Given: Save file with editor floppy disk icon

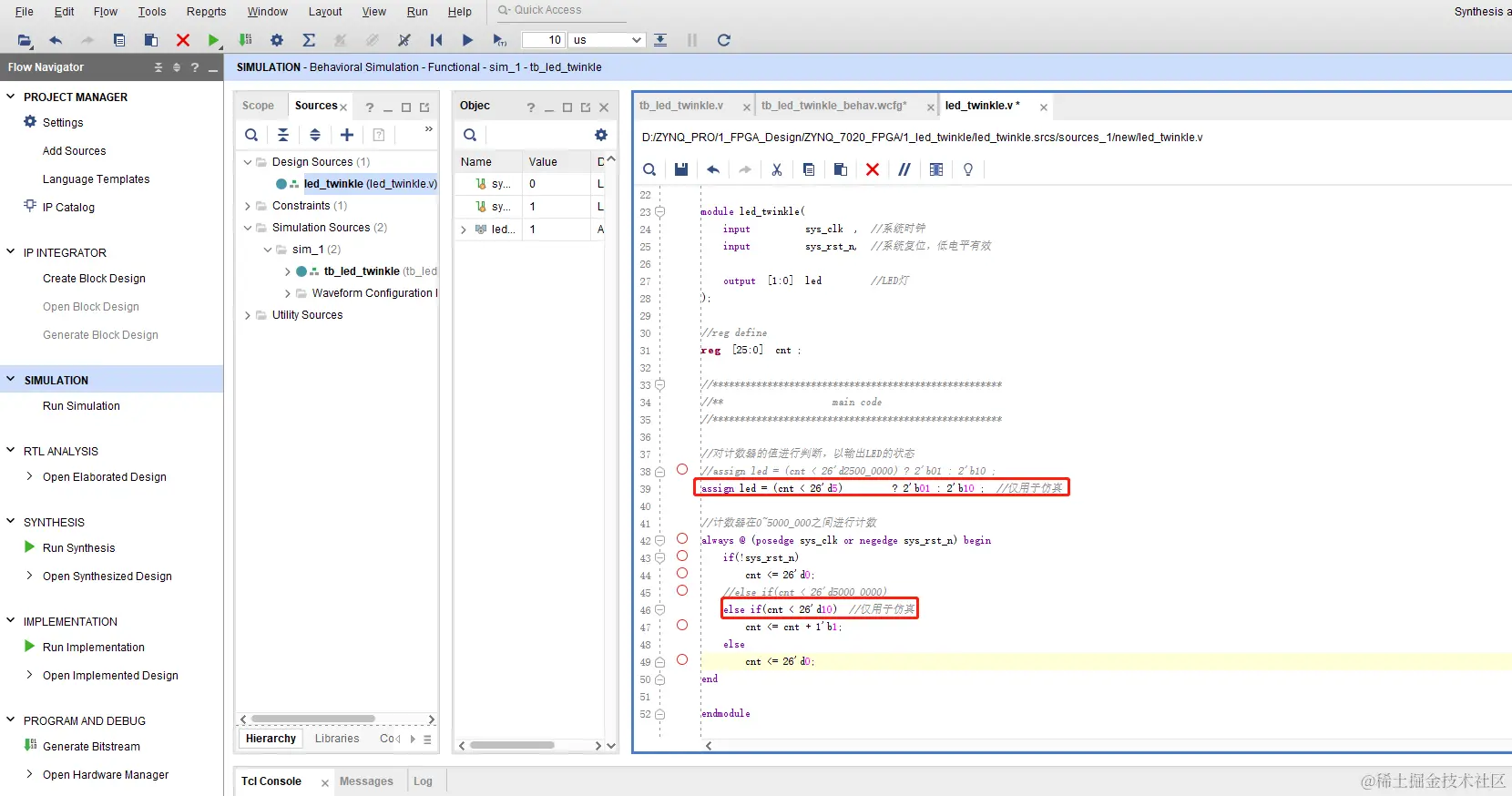Looking at the screenshot, I should [681, 169].
